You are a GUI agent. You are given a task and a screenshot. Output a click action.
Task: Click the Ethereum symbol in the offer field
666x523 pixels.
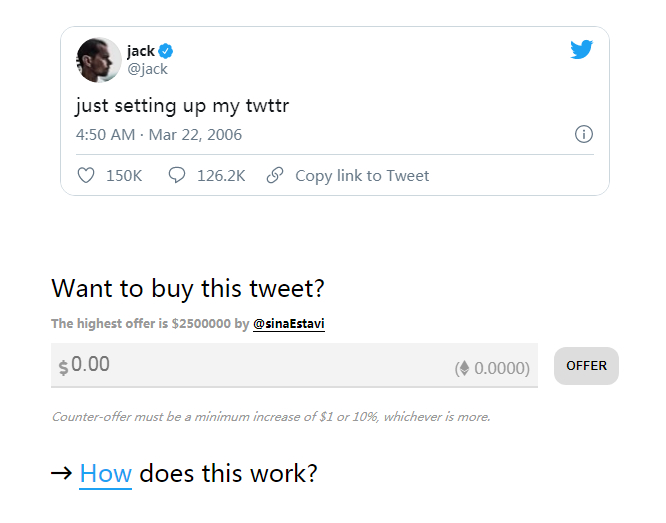pyautogui.click(x=463, y=368)
